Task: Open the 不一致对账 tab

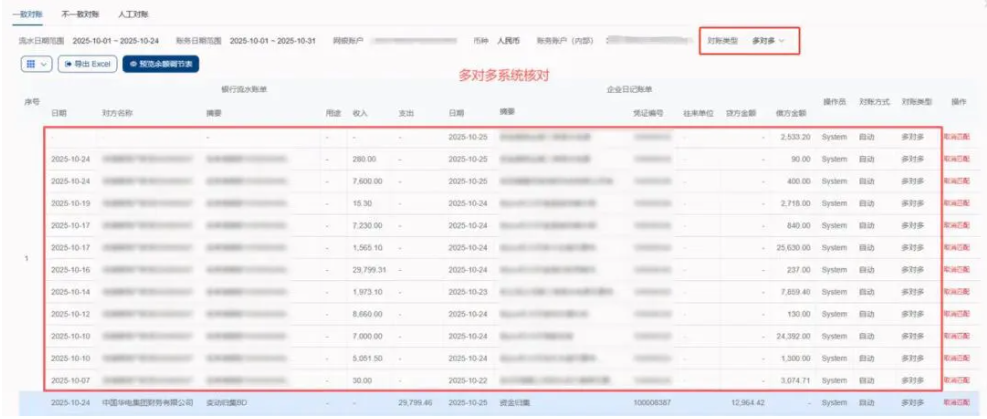Action: (80, 15)
